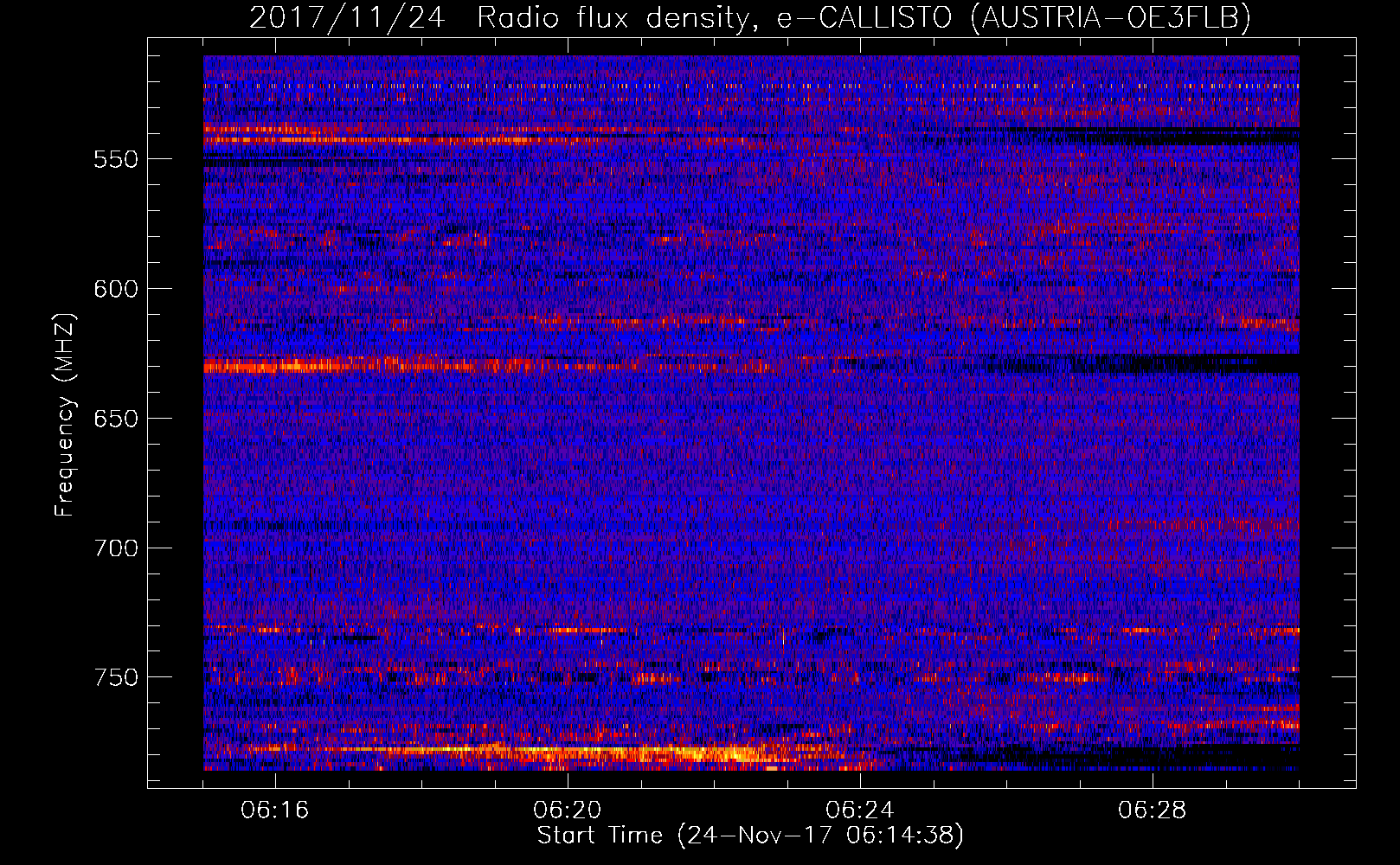Click the 06:24 time tick label
Image resolution: width=1400 pixels, height=865 pixels.
coord(860,811)
